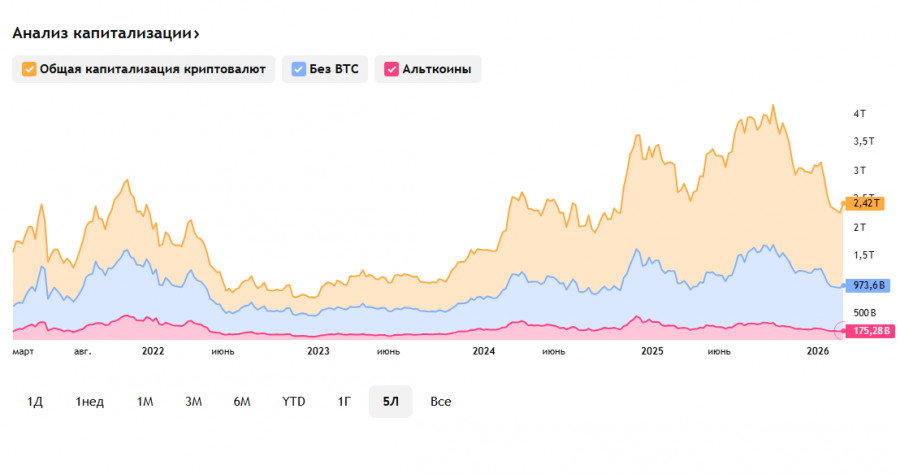900x474 pixels.
Task: Select the 3М range button
Action: tap(193, 401)
